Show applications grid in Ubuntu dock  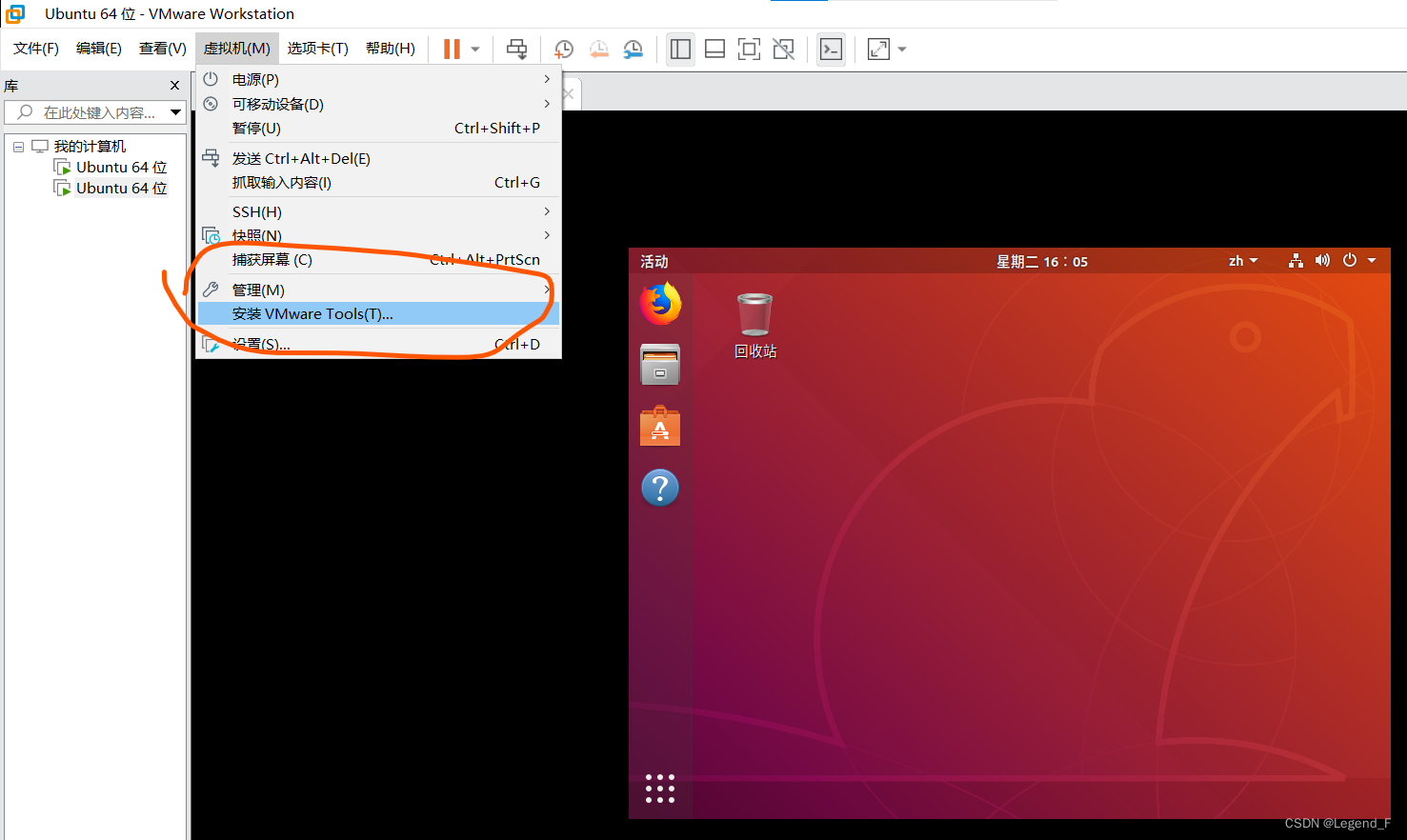(x=660, y=789)
